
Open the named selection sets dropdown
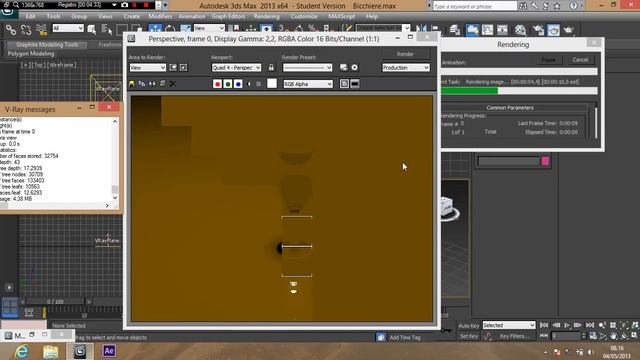click(383, 28)
